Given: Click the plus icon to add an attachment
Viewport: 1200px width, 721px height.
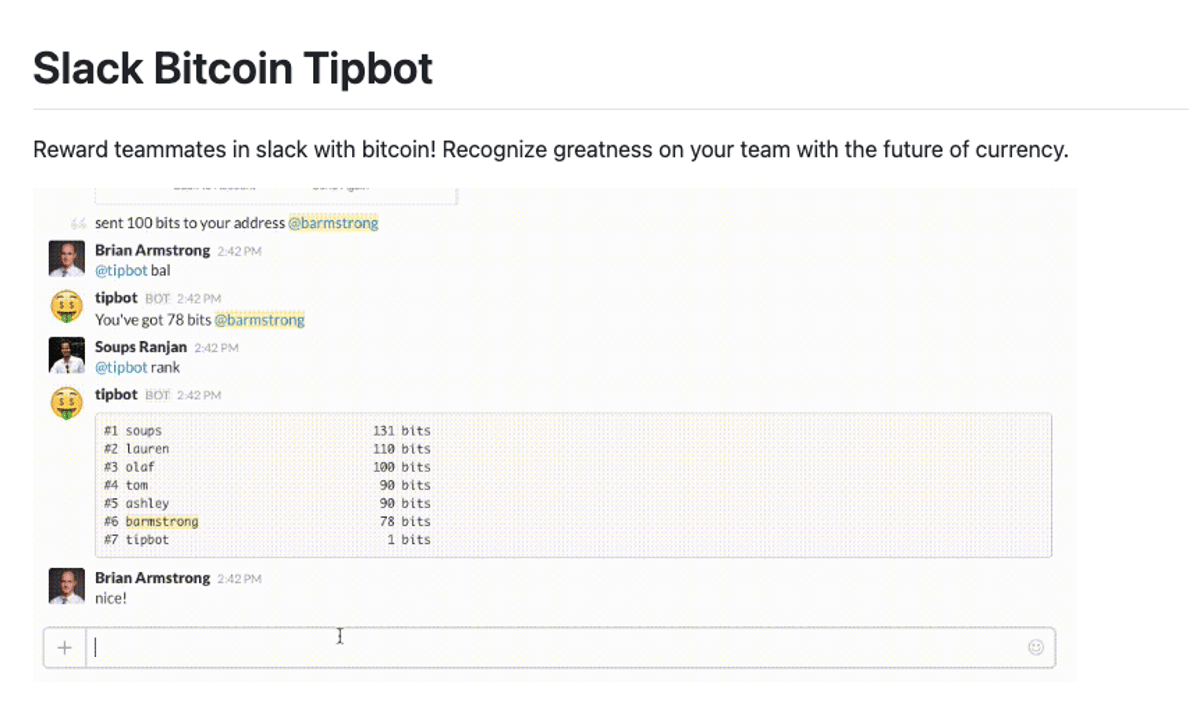Looking at the screenshot, I should click(64, 647).
